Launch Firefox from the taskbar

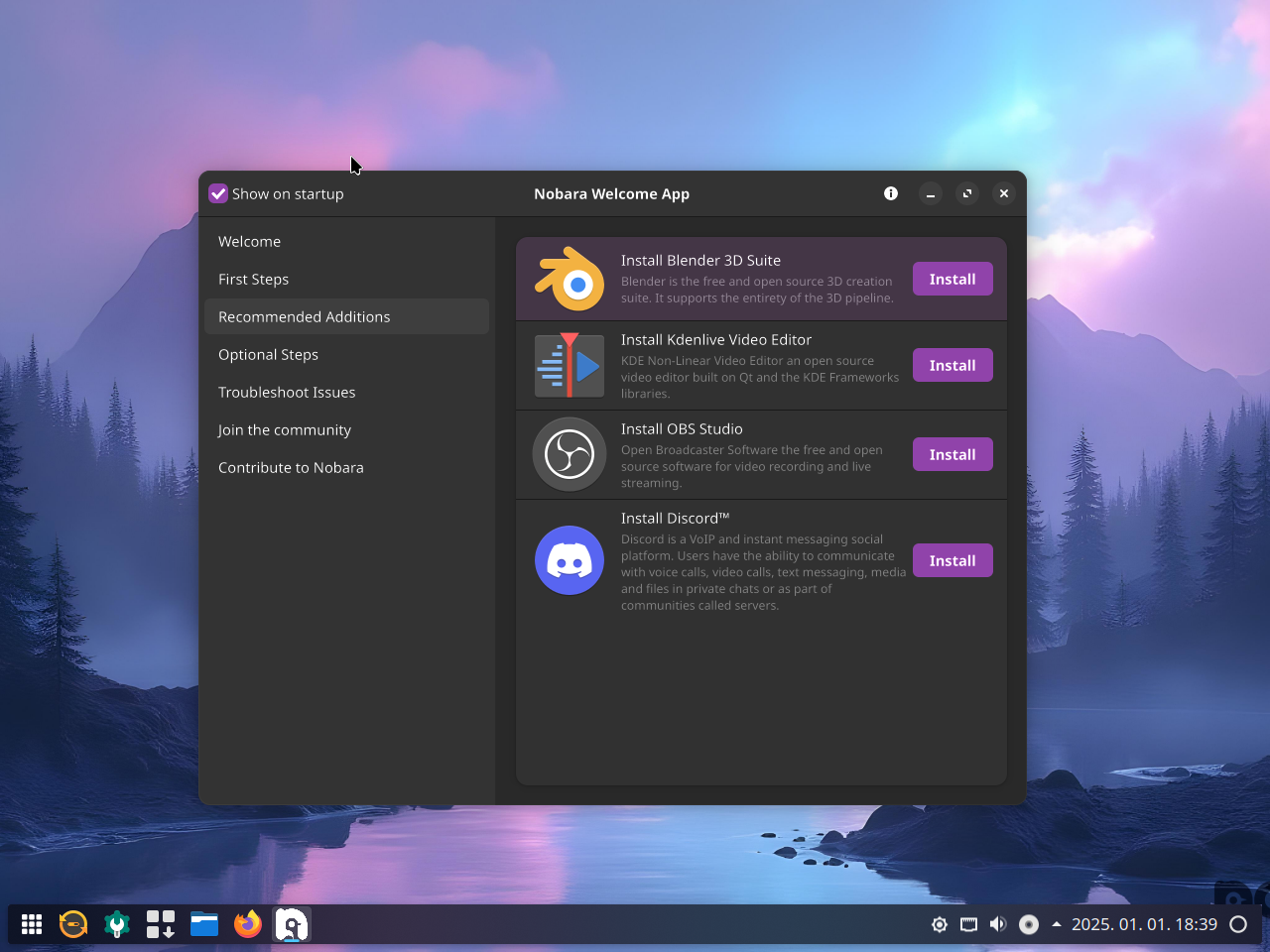(x=248, y=924)
